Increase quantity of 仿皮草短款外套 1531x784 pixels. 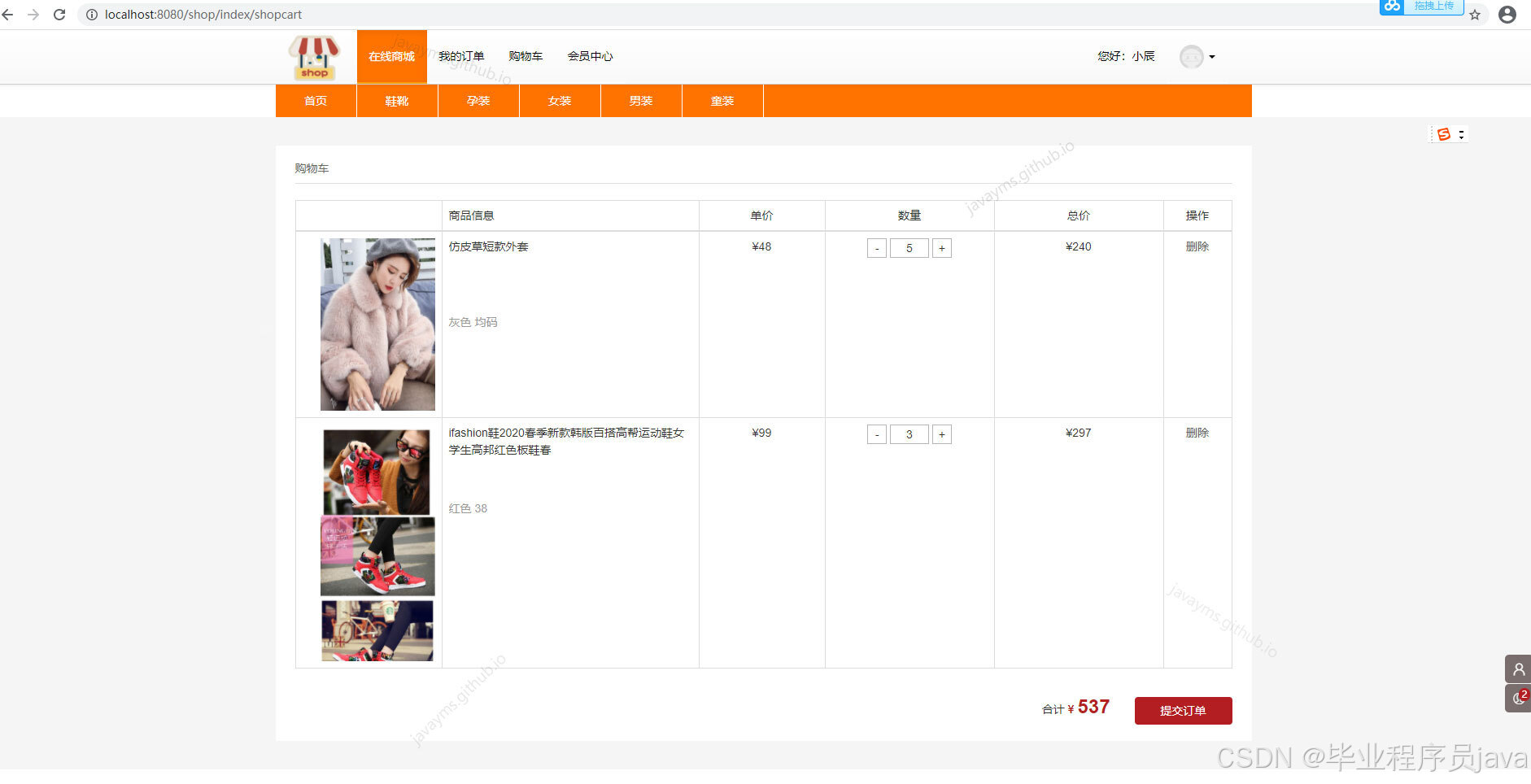(x=942, y=248)
